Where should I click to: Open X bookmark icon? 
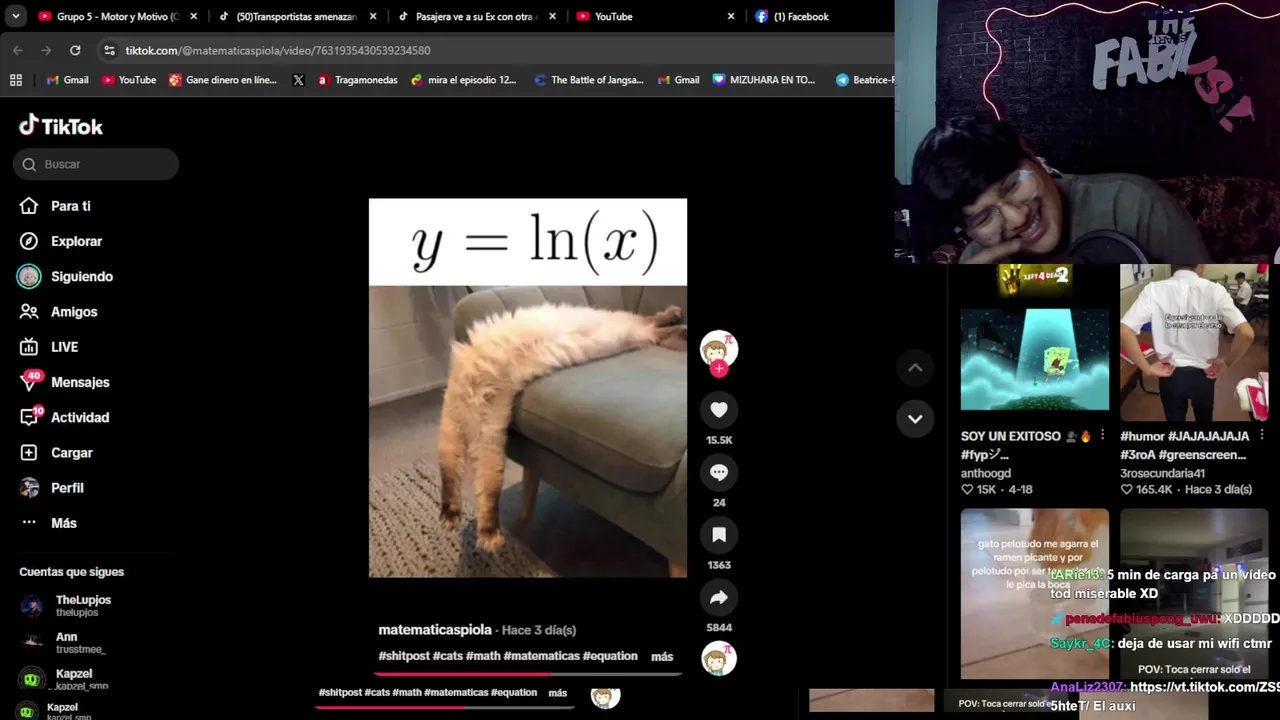click(x=298, y=80)
